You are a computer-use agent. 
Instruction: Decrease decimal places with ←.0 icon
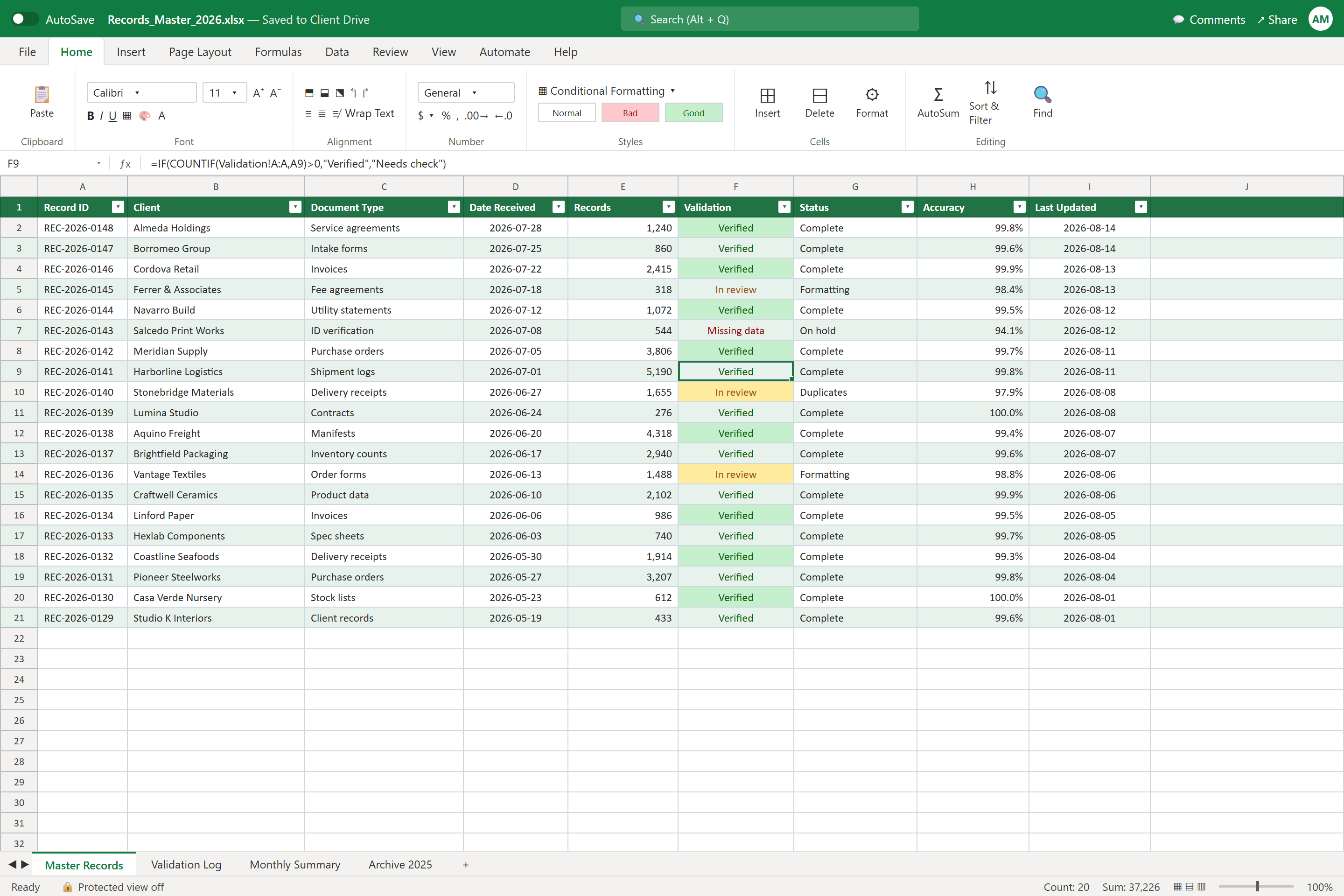tap(504, 116)
